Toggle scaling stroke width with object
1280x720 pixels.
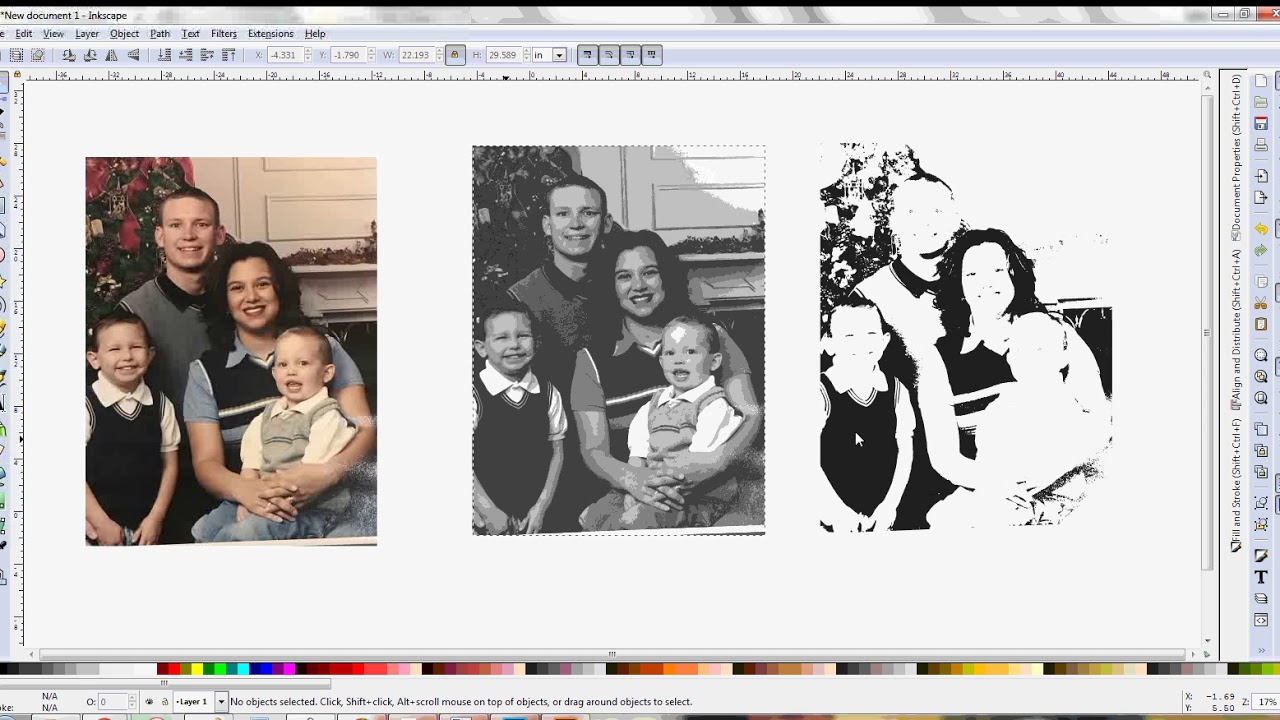[x=587, y=55]
